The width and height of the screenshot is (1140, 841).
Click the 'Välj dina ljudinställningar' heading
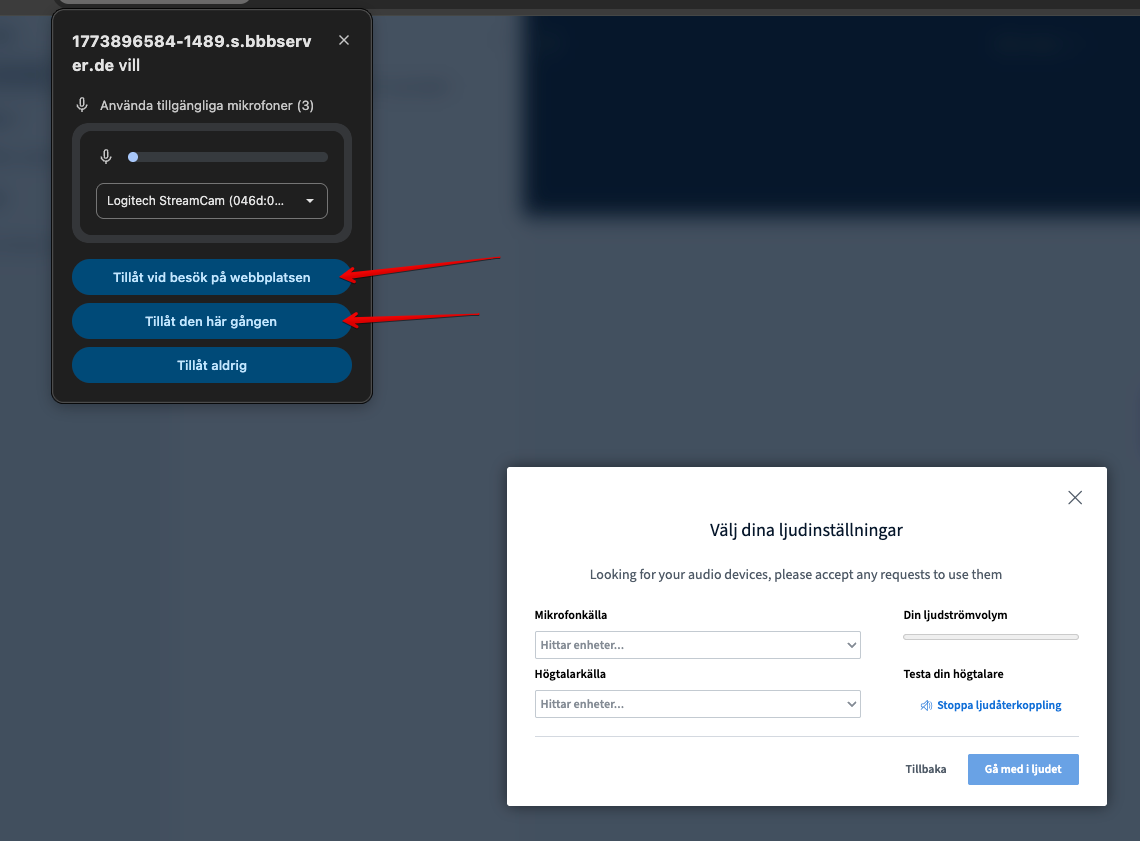tap(806, 530)
